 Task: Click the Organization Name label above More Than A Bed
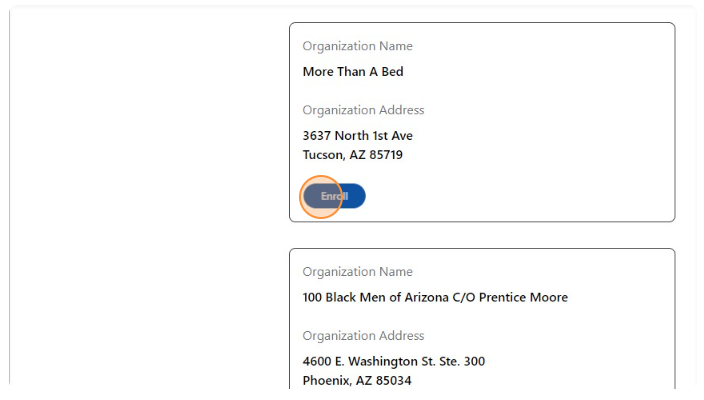tap(357, 46)
